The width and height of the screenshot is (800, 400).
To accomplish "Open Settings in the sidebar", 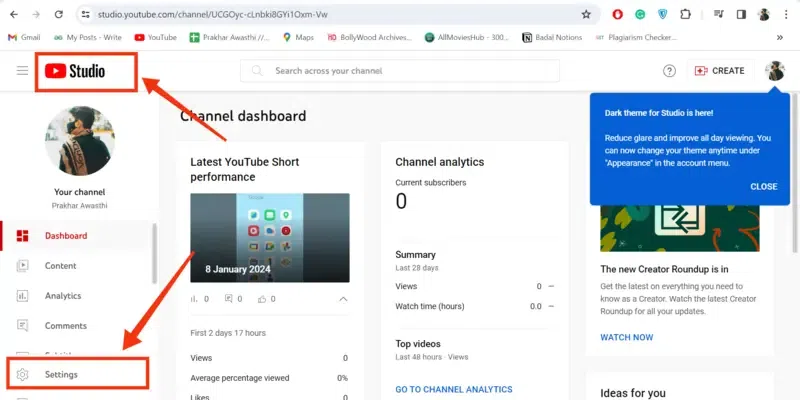I will 77,374.
